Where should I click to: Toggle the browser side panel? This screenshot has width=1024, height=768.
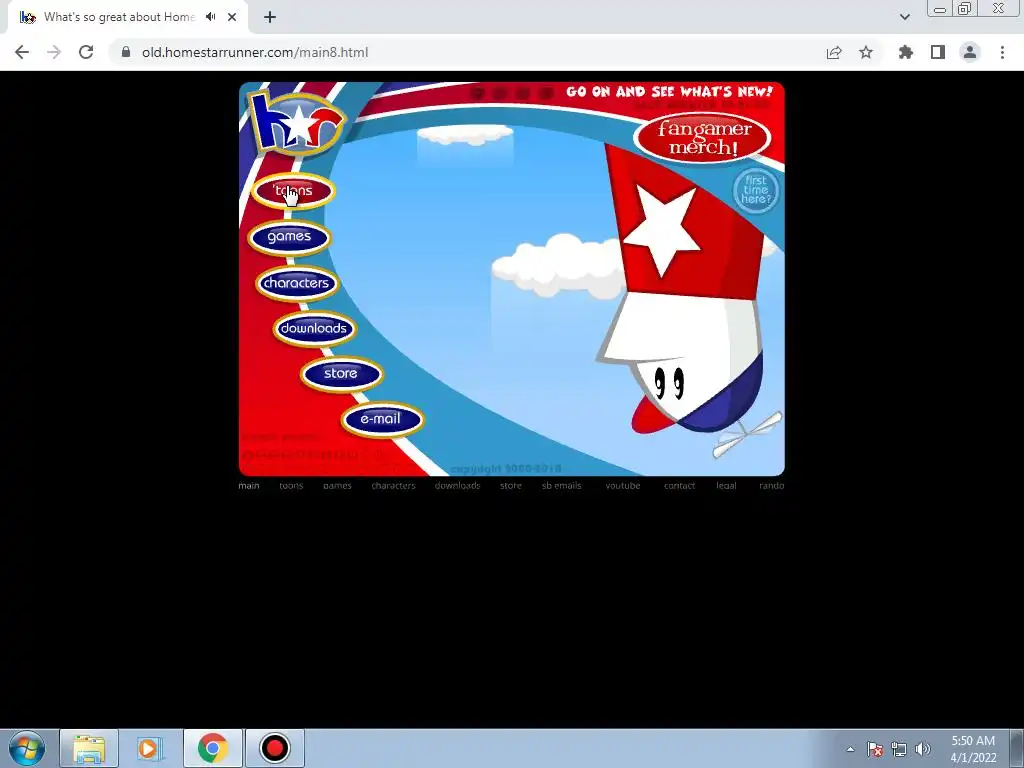pyautogui.click(x=938, y=52)
